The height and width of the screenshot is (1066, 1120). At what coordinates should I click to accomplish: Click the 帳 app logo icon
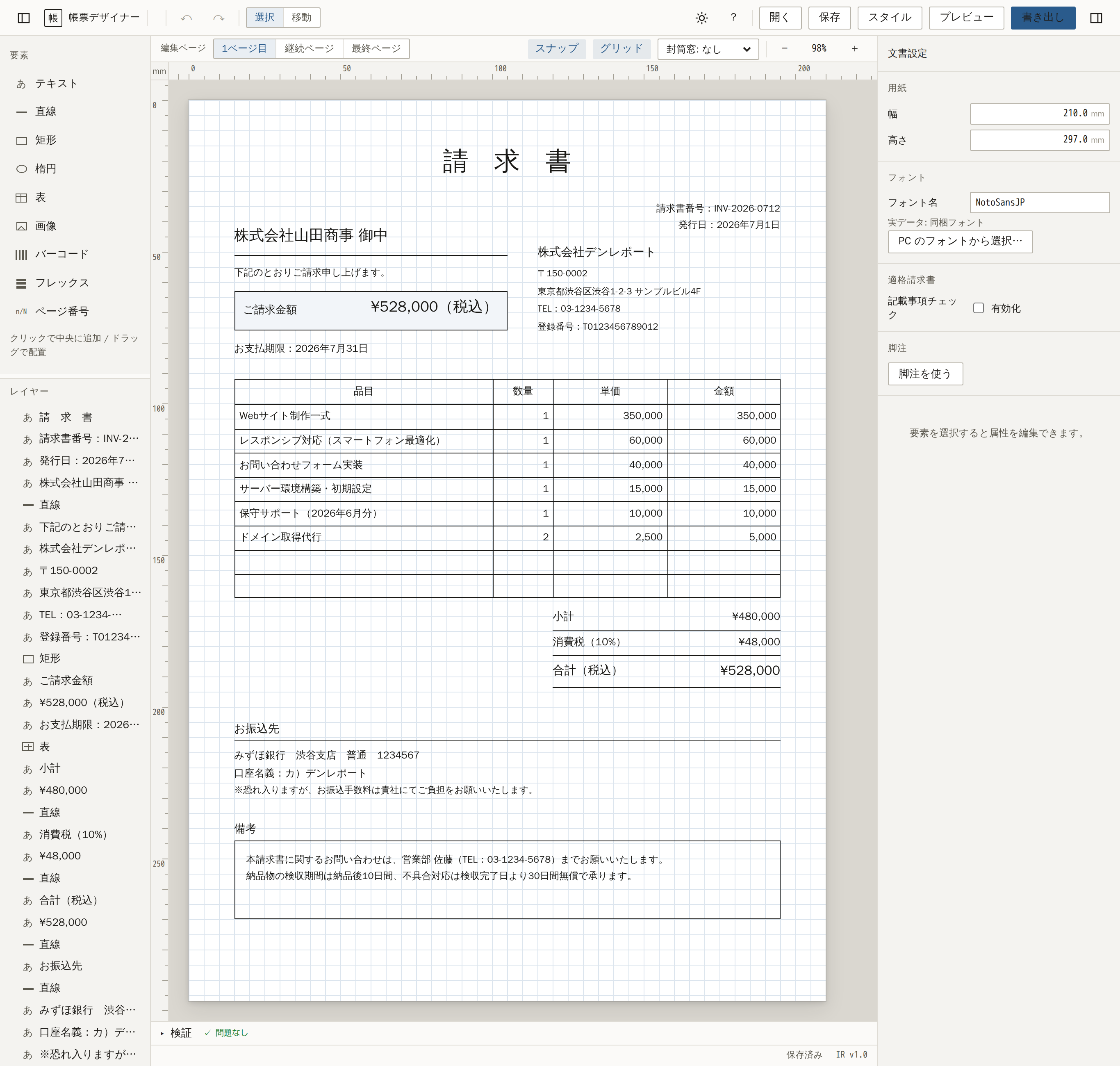(x=53, y=18)
